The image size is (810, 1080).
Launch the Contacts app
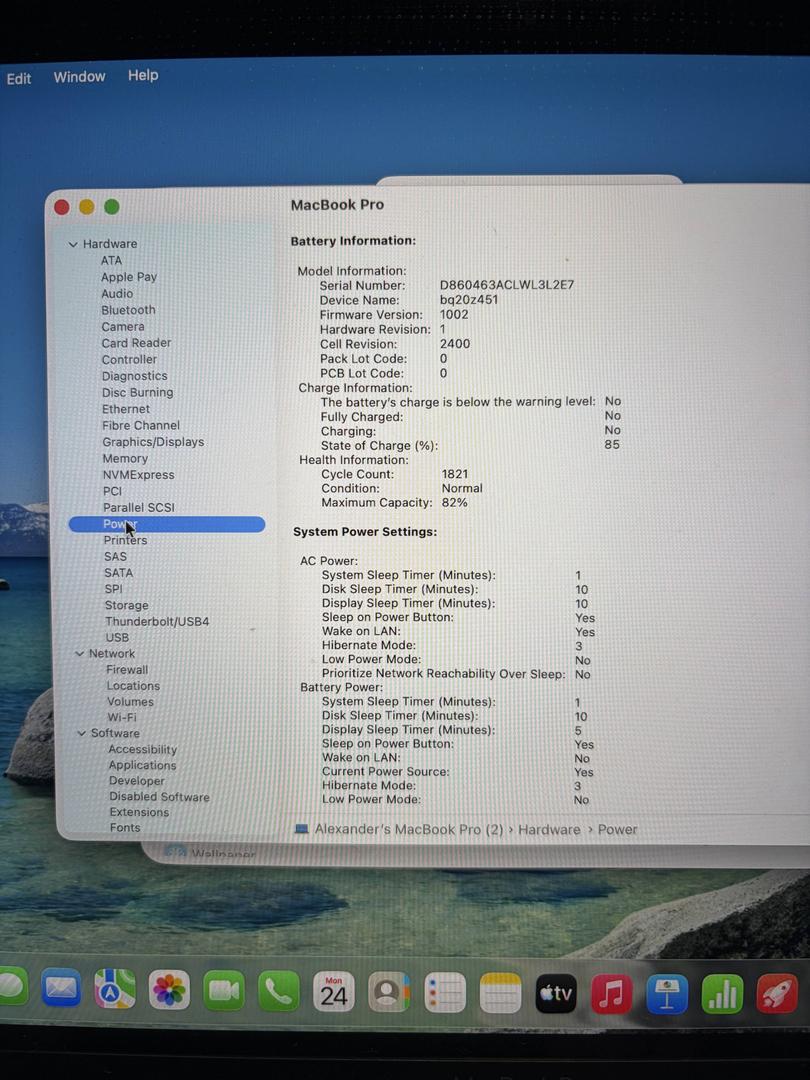click(x=388, y=993)
